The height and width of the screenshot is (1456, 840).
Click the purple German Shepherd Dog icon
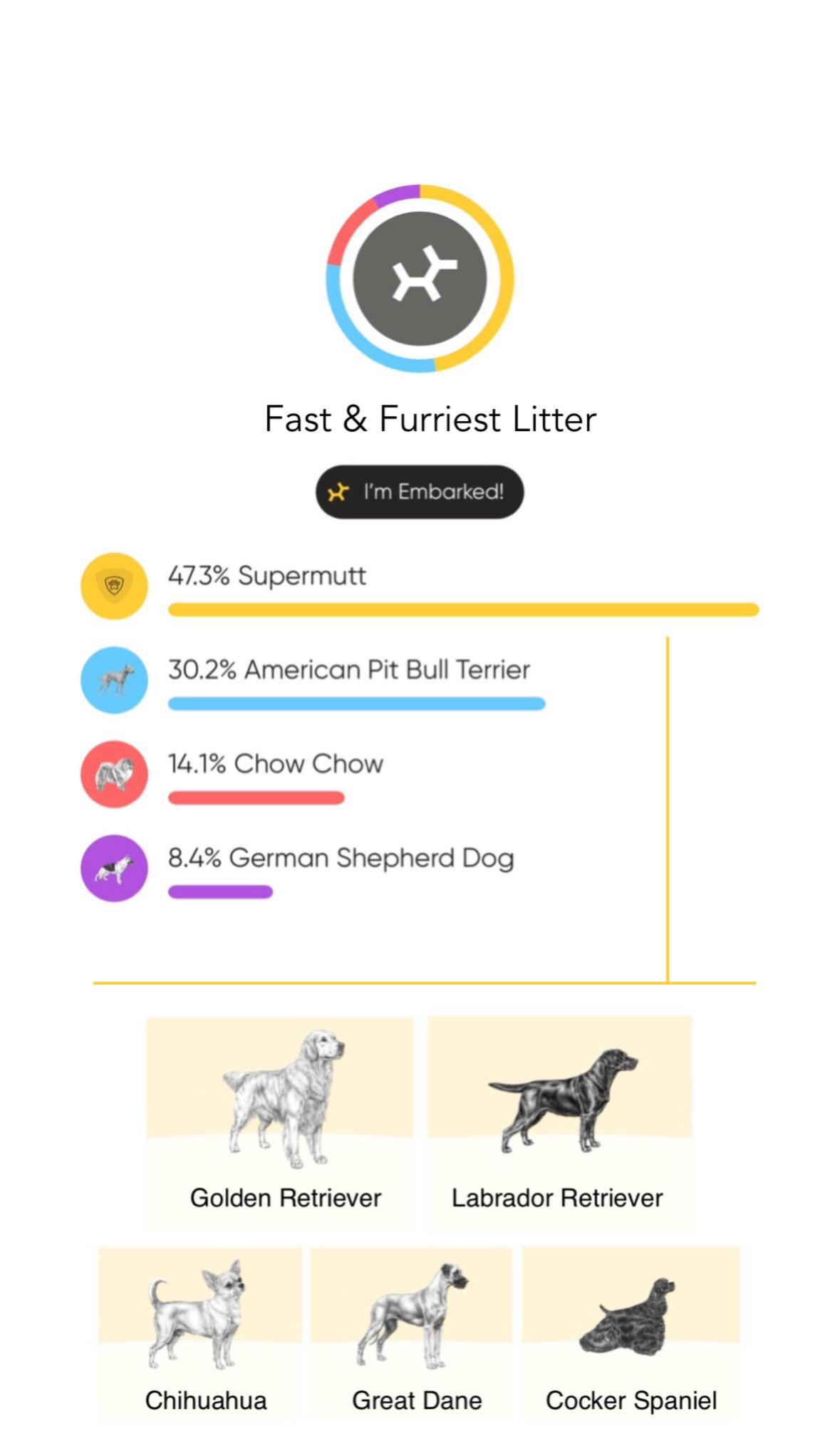[114, 868]
